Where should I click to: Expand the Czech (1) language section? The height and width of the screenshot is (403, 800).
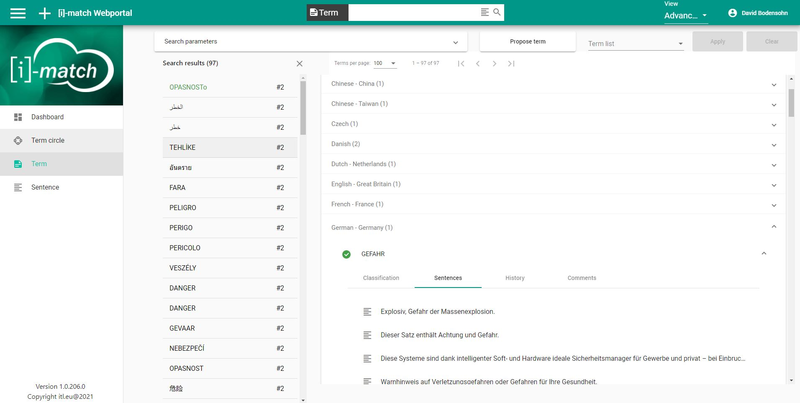click(773, 124)
